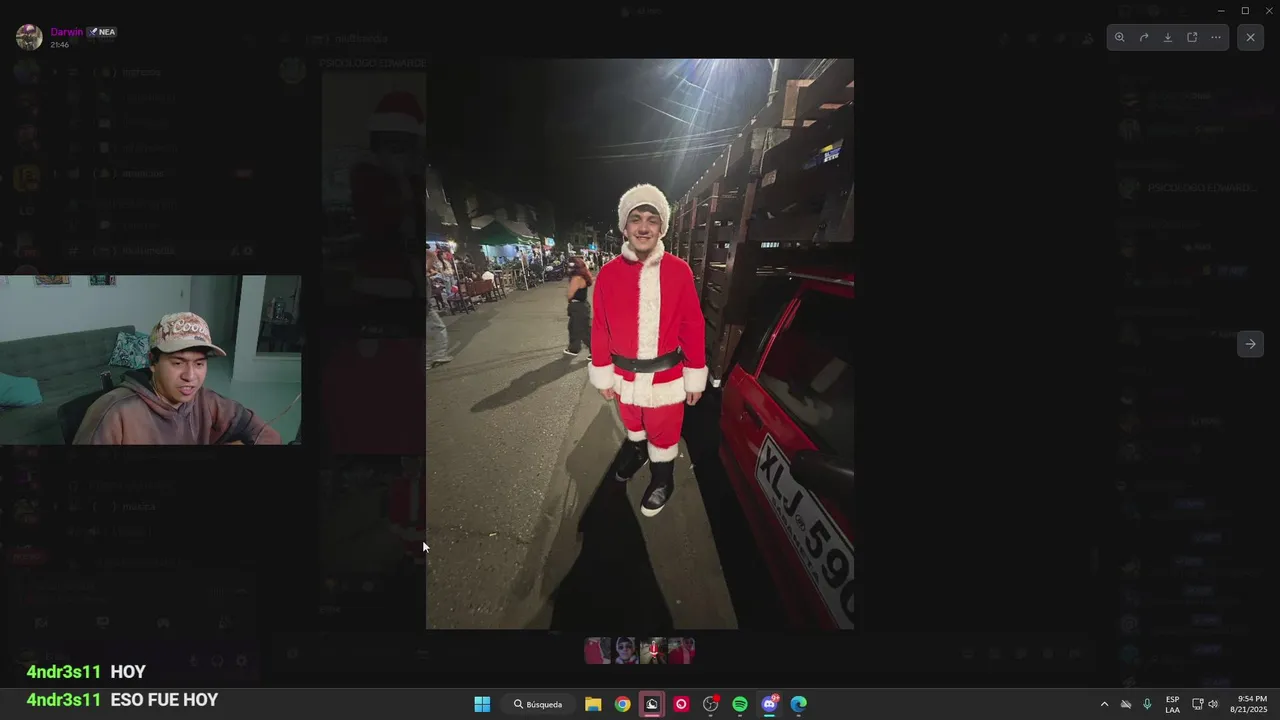
Task: Open Spotify from taskbar
Action: [740, 704]
